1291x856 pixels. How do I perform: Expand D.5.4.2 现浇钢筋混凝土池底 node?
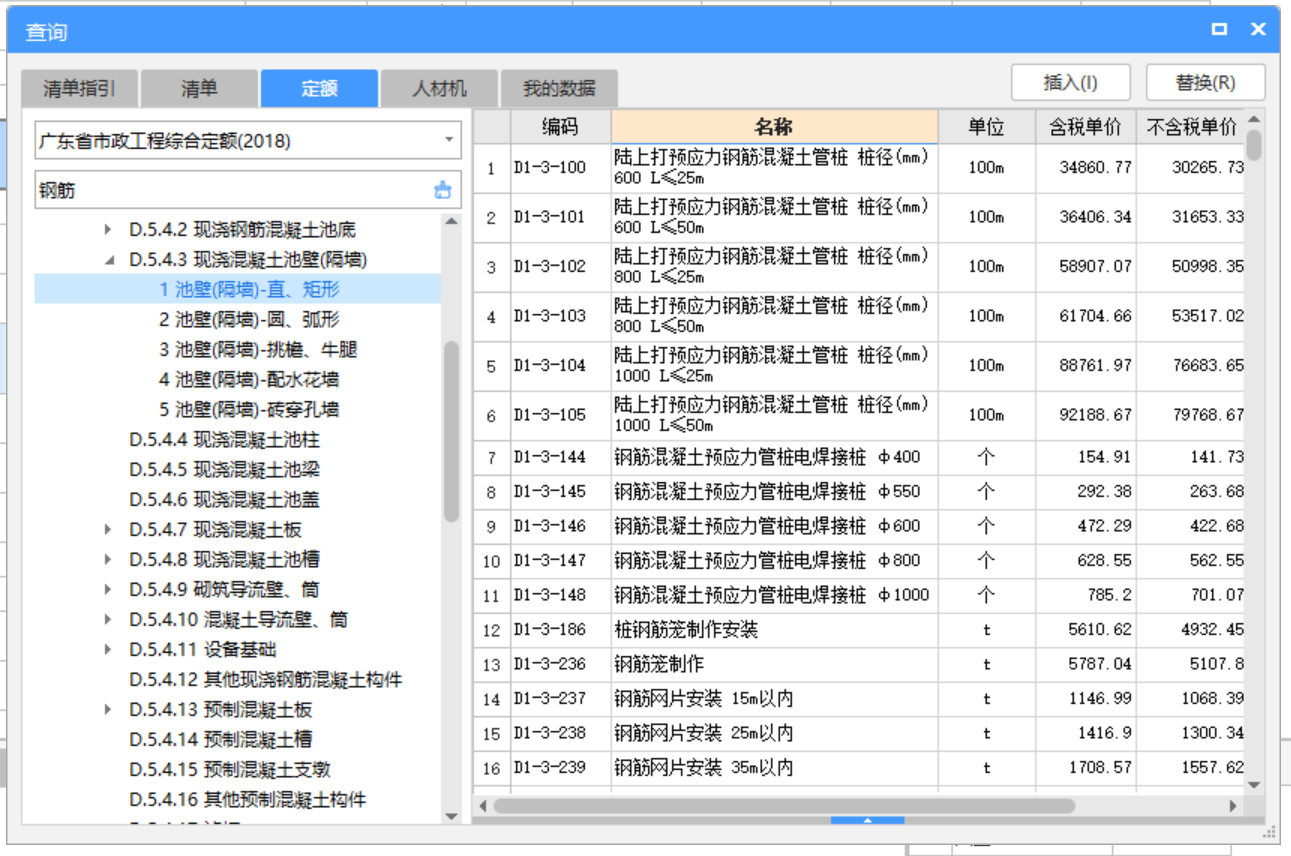point(109,230)
